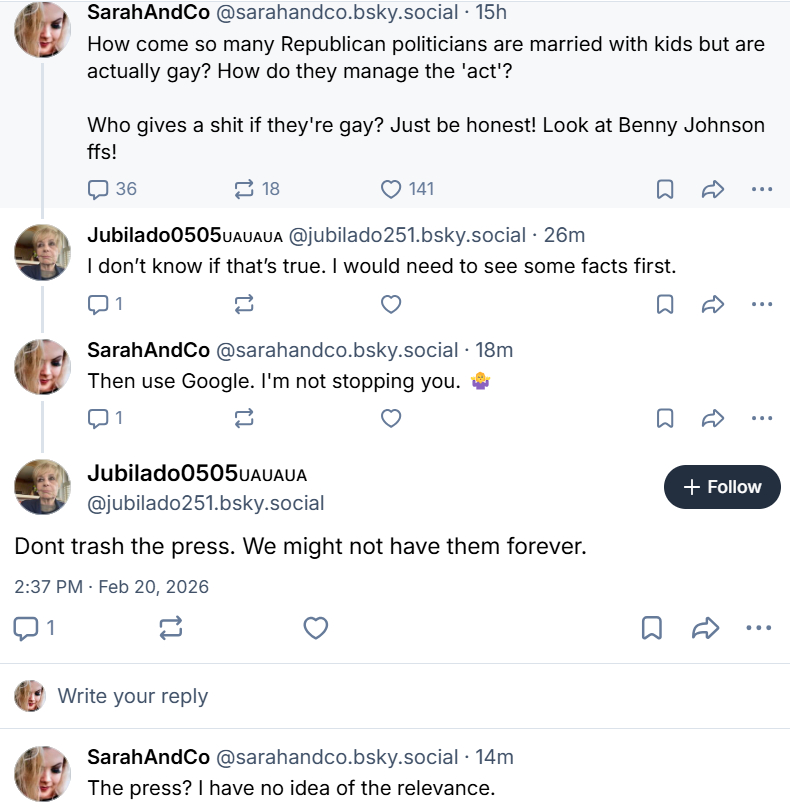Open more options on the top post
The image size is (790, 810).
(761, 189)
